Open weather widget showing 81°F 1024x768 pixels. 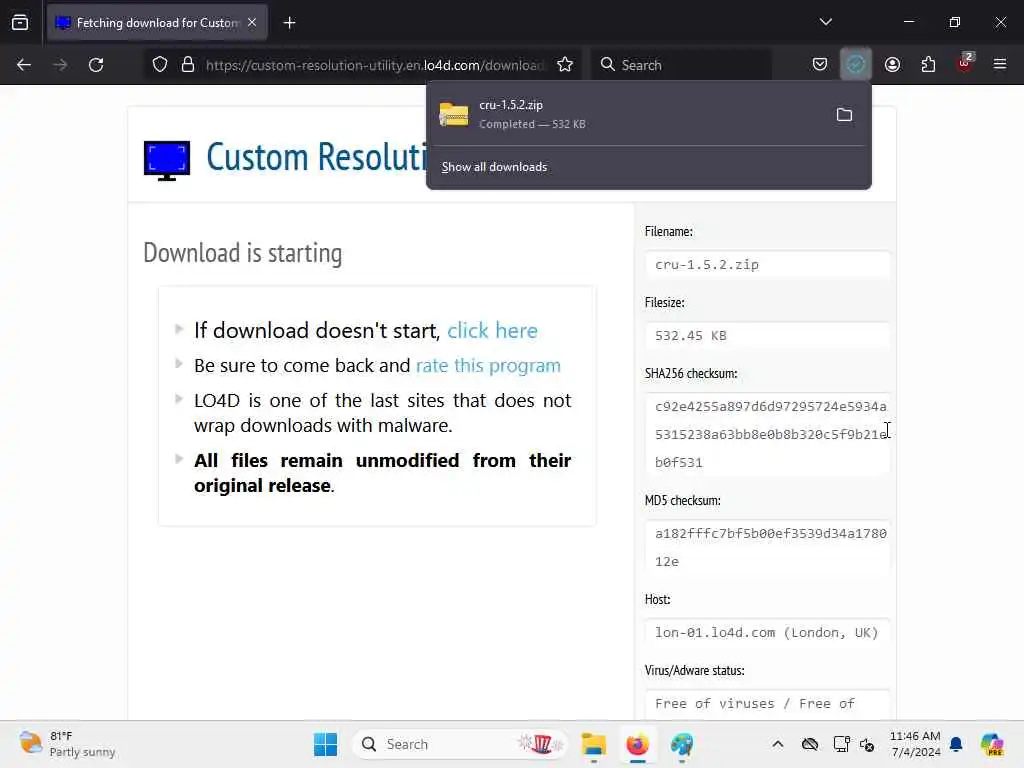tap(67, 744)
